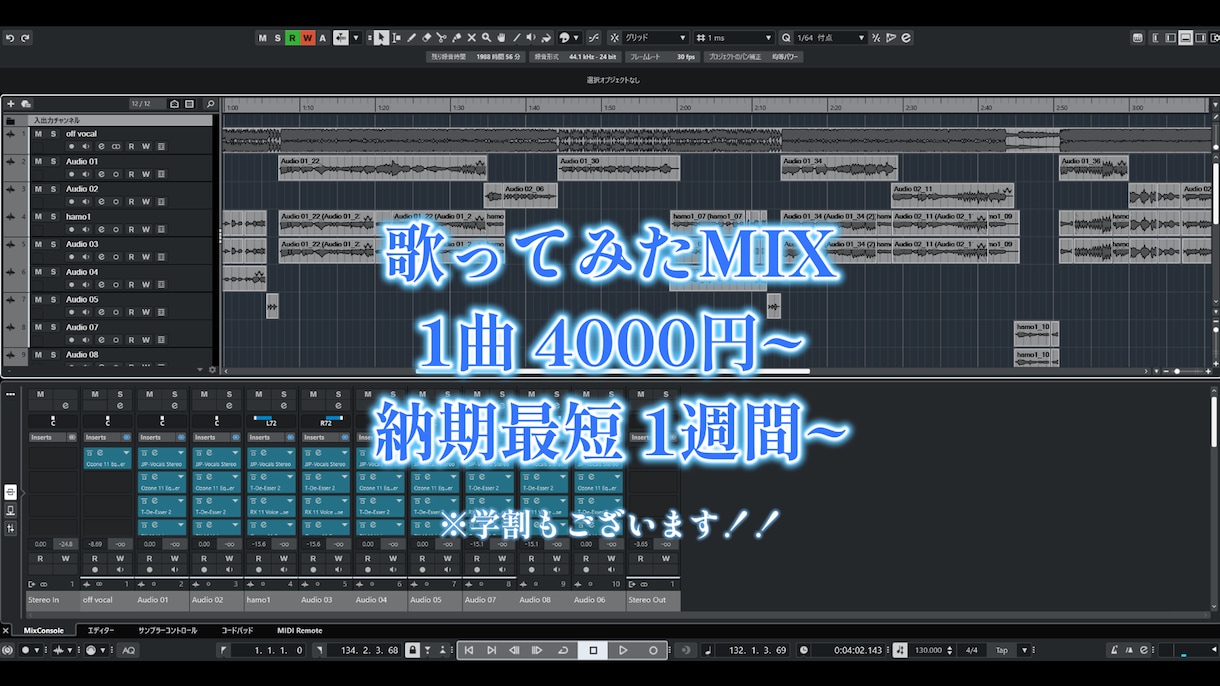1220x686 pixels.
Task: Mute the Audio 01 track
Action: (38, 161)
